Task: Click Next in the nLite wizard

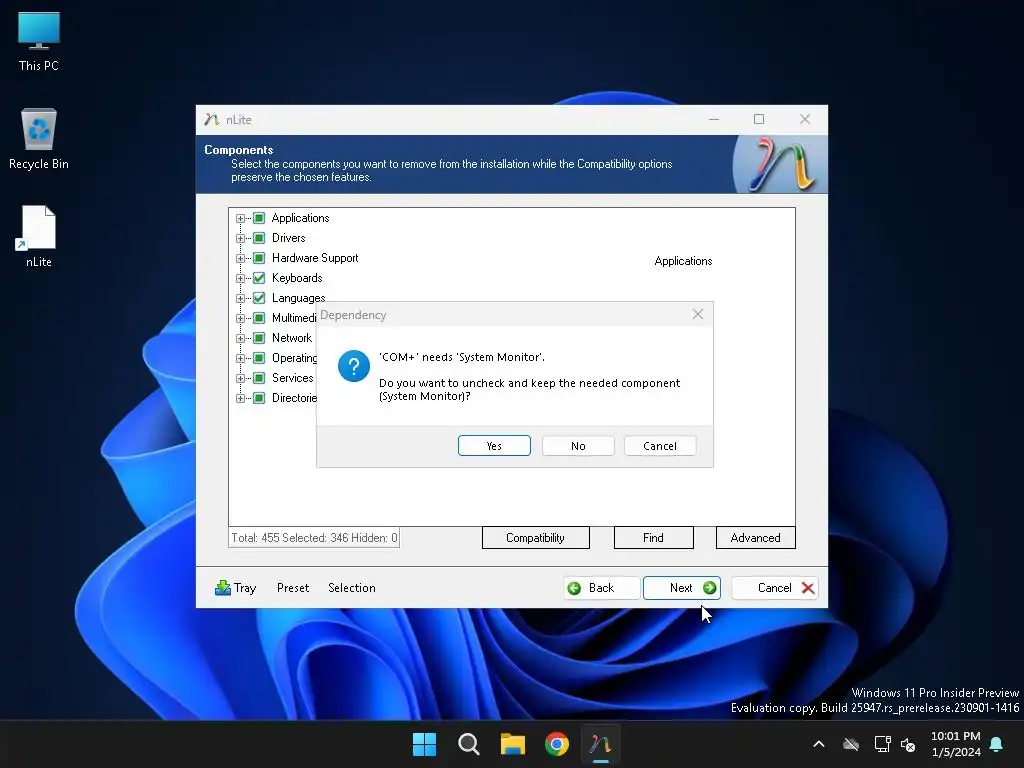Action: point(682,588)
